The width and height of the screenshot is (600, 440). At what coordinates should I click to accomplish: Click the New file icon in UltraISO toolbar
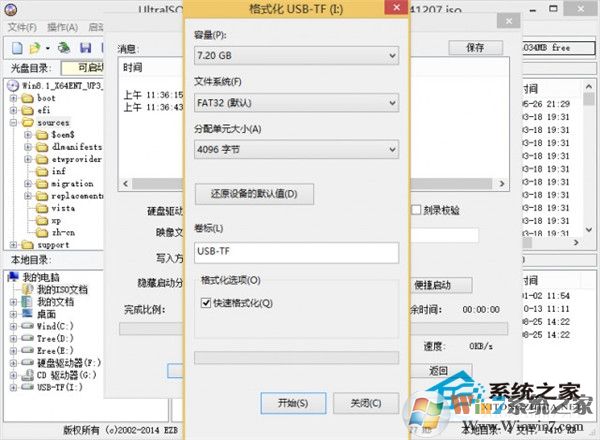[17, 48]
